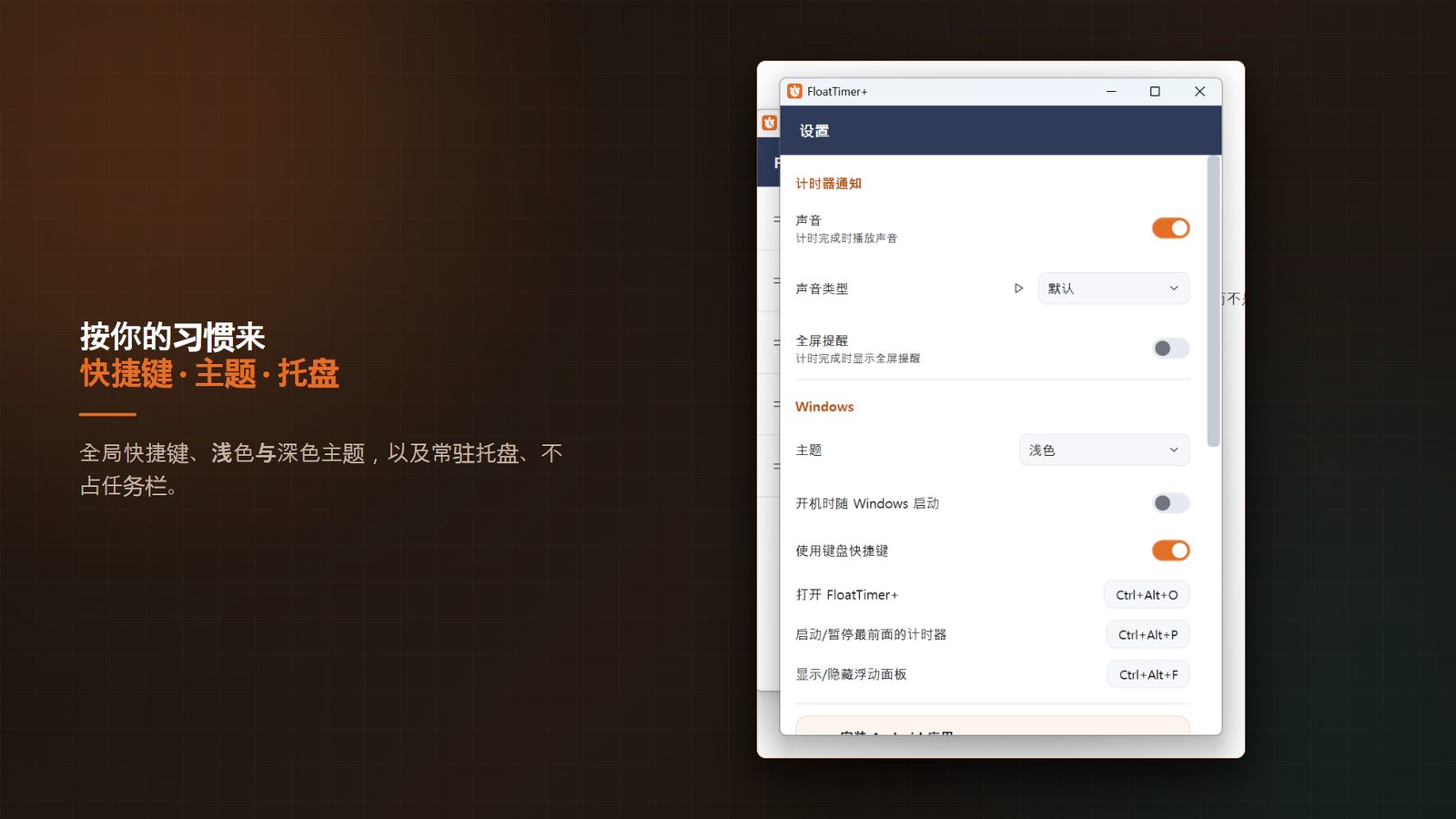The width and height of the screenshot is (1456, 819).
Task: Click the 计时完成时播放声音 description
Action: pyautogui.click(x=846, y=238)
